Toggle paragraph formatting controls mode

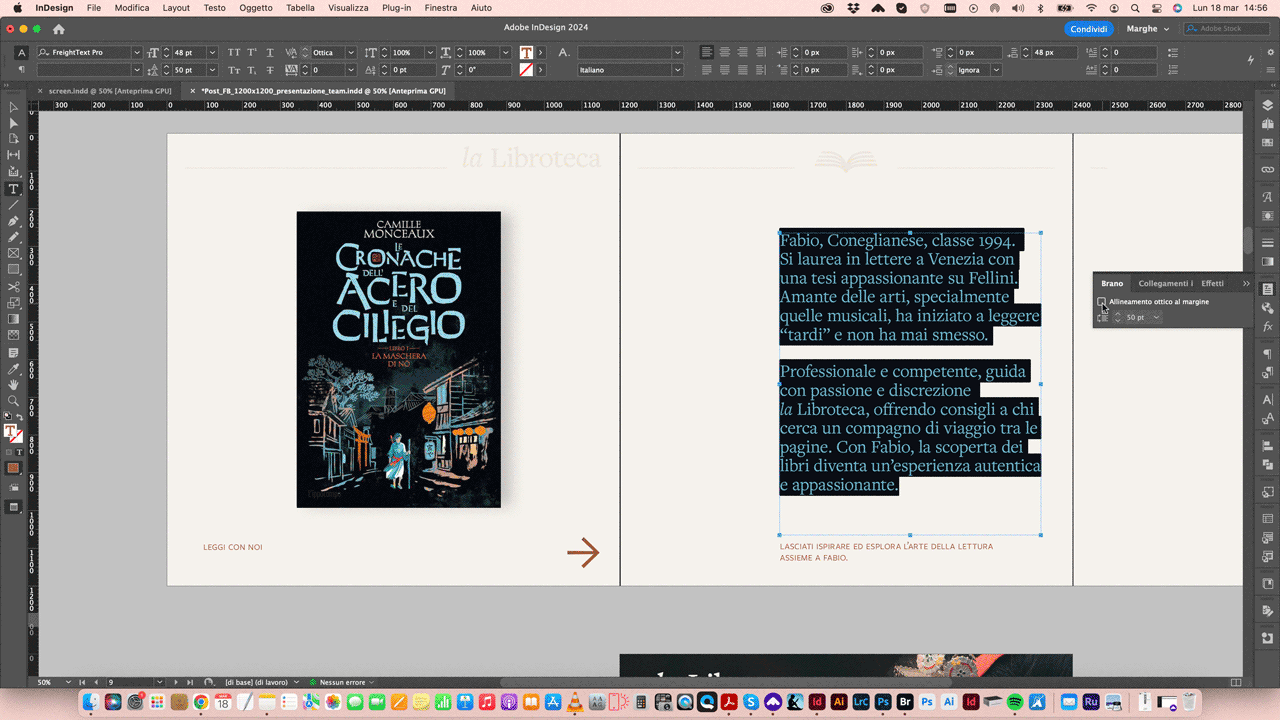click(22, 70)
